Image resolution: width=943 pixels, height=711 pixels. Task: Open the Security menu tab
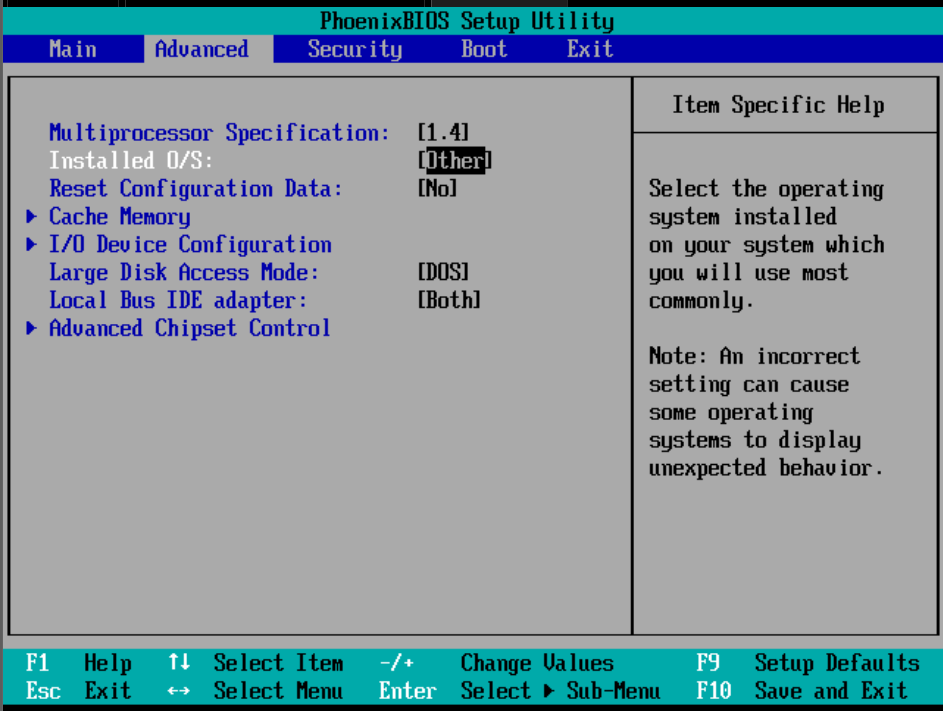coord(355,49)
